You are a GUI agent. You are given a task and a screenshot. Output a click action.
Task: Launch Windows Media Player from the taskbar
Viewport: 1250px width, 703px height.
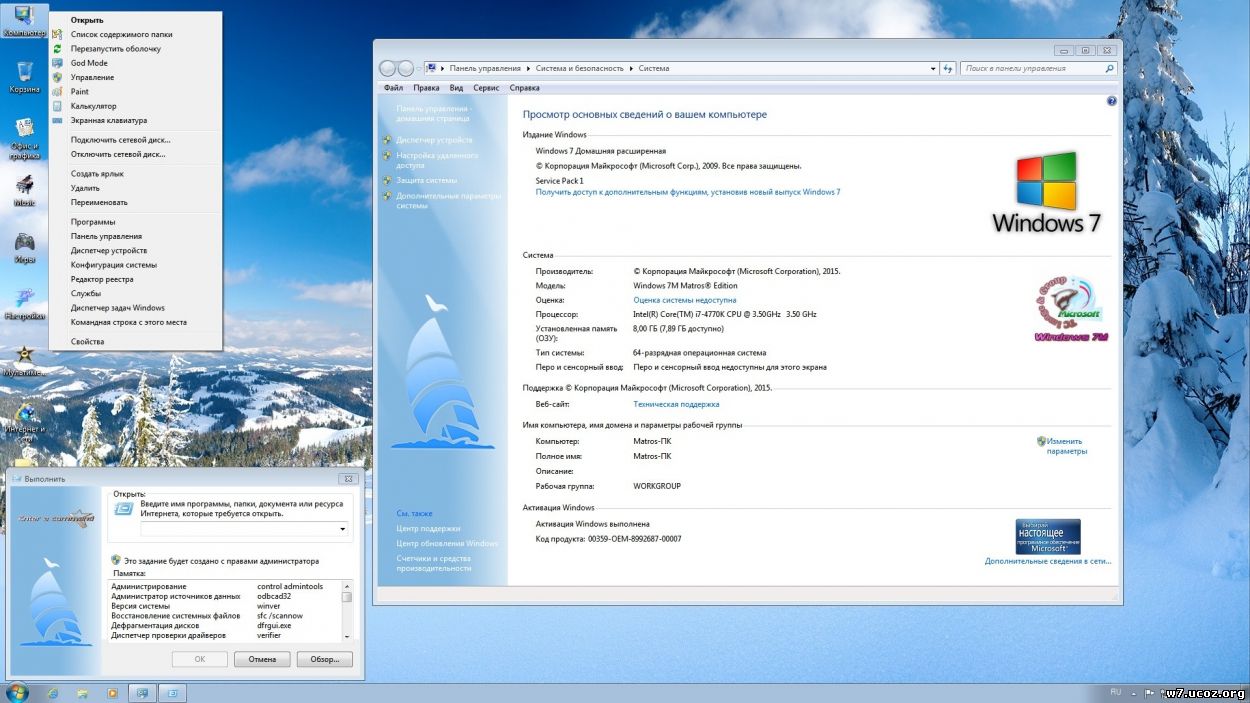[113, 692]
